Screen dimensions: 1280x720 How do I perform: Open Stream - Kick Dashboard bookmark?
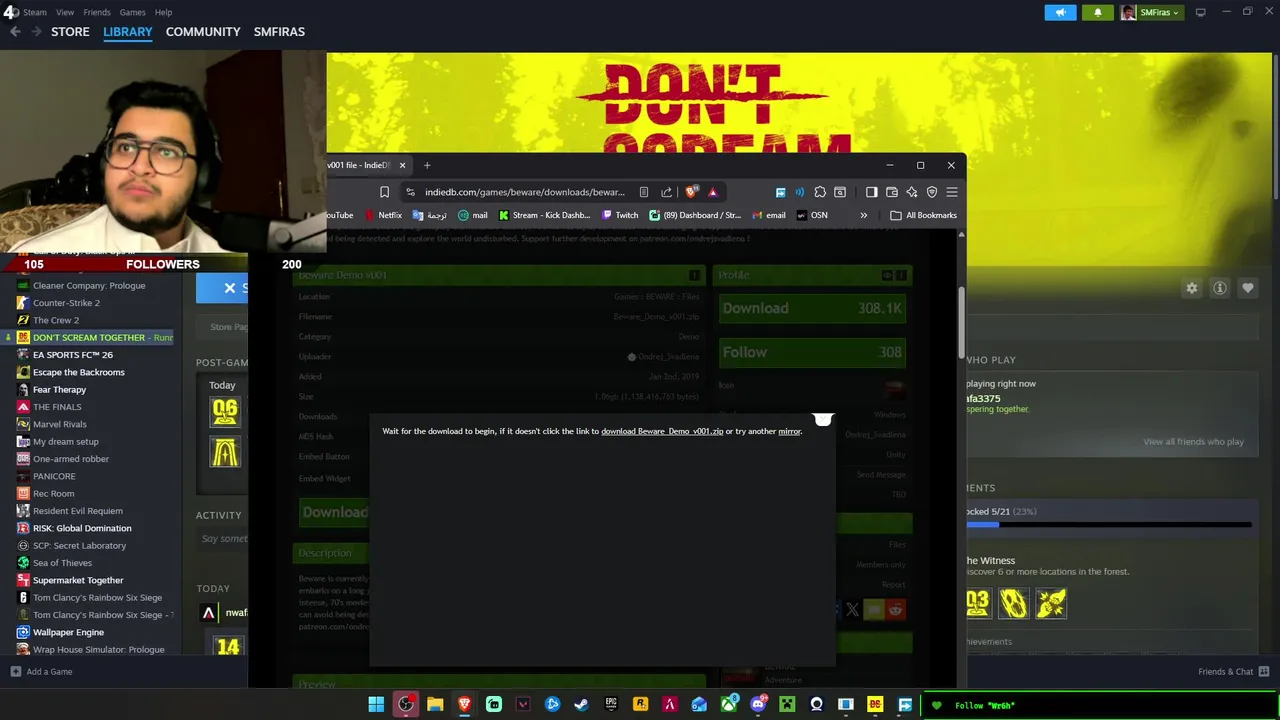[x=544, y=215]
